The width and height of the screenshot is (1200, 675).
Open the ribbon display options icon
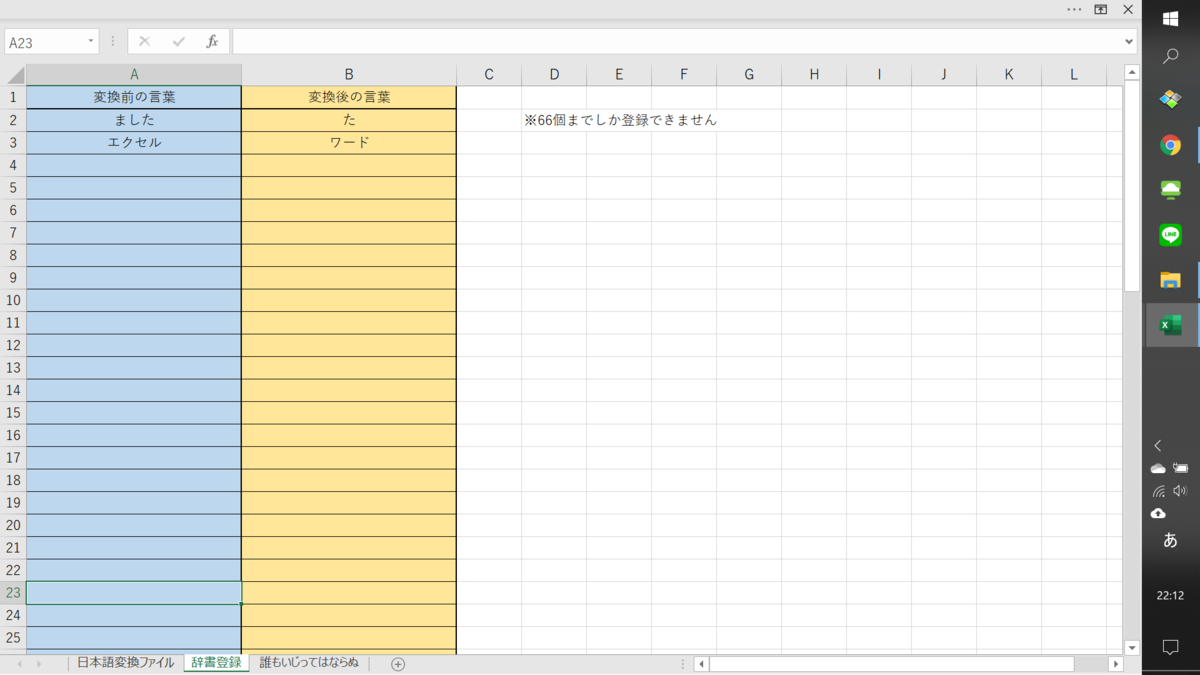(1101, 9)
